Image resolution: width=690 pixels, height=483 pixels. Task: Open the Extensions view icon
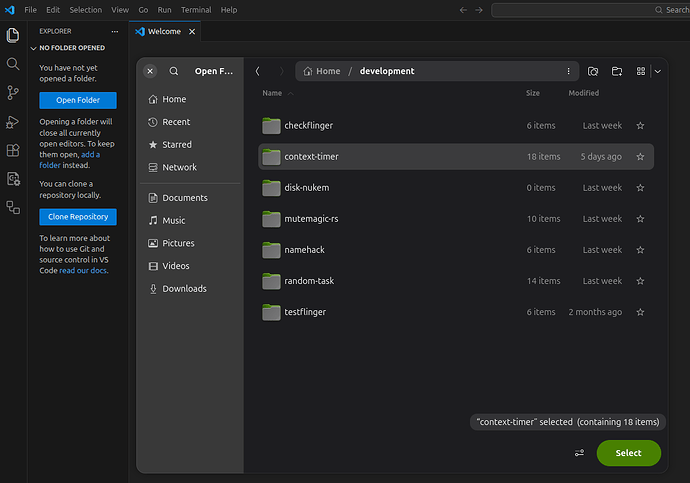[x=13, y=151]
